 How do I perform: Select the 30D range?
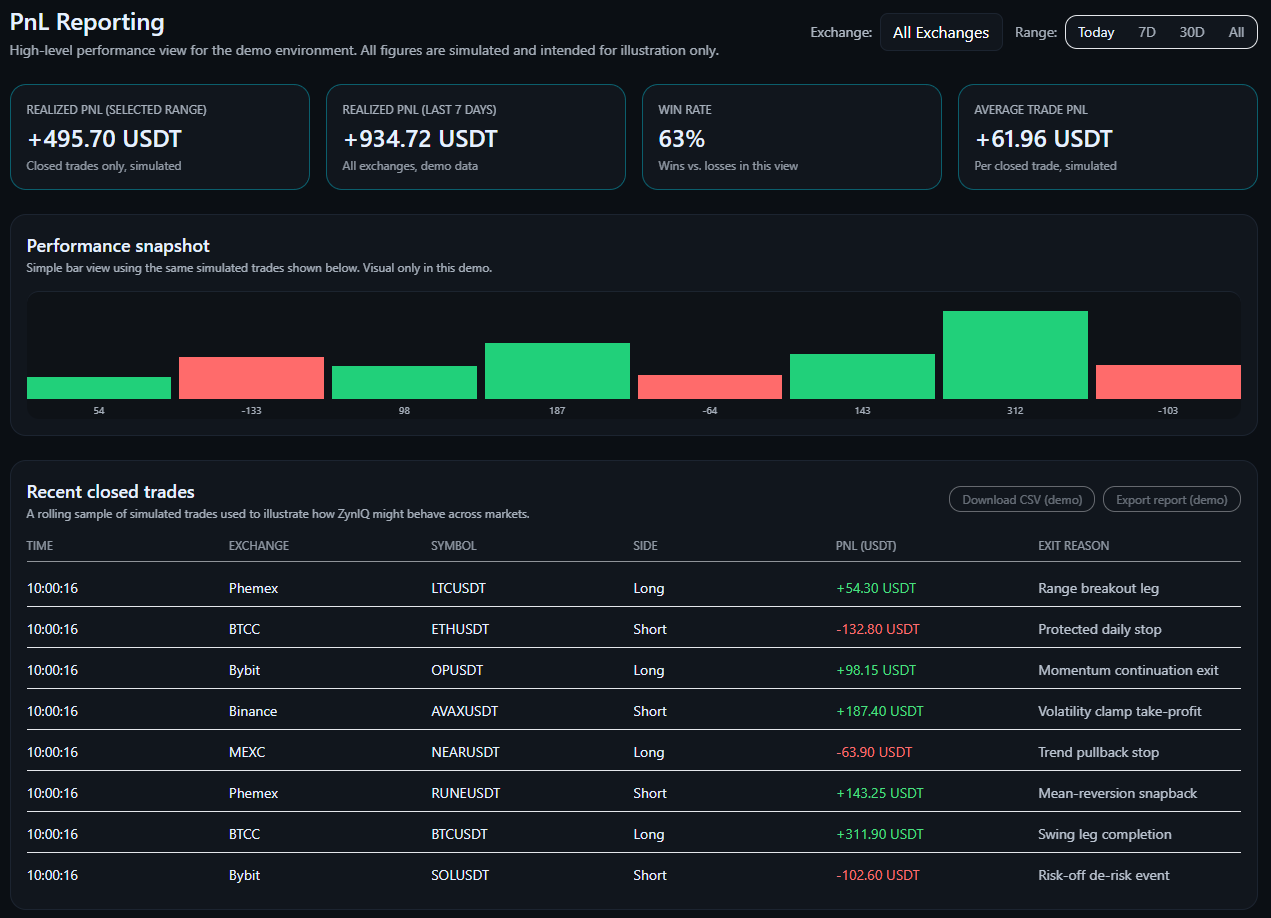click(1192, 32)
